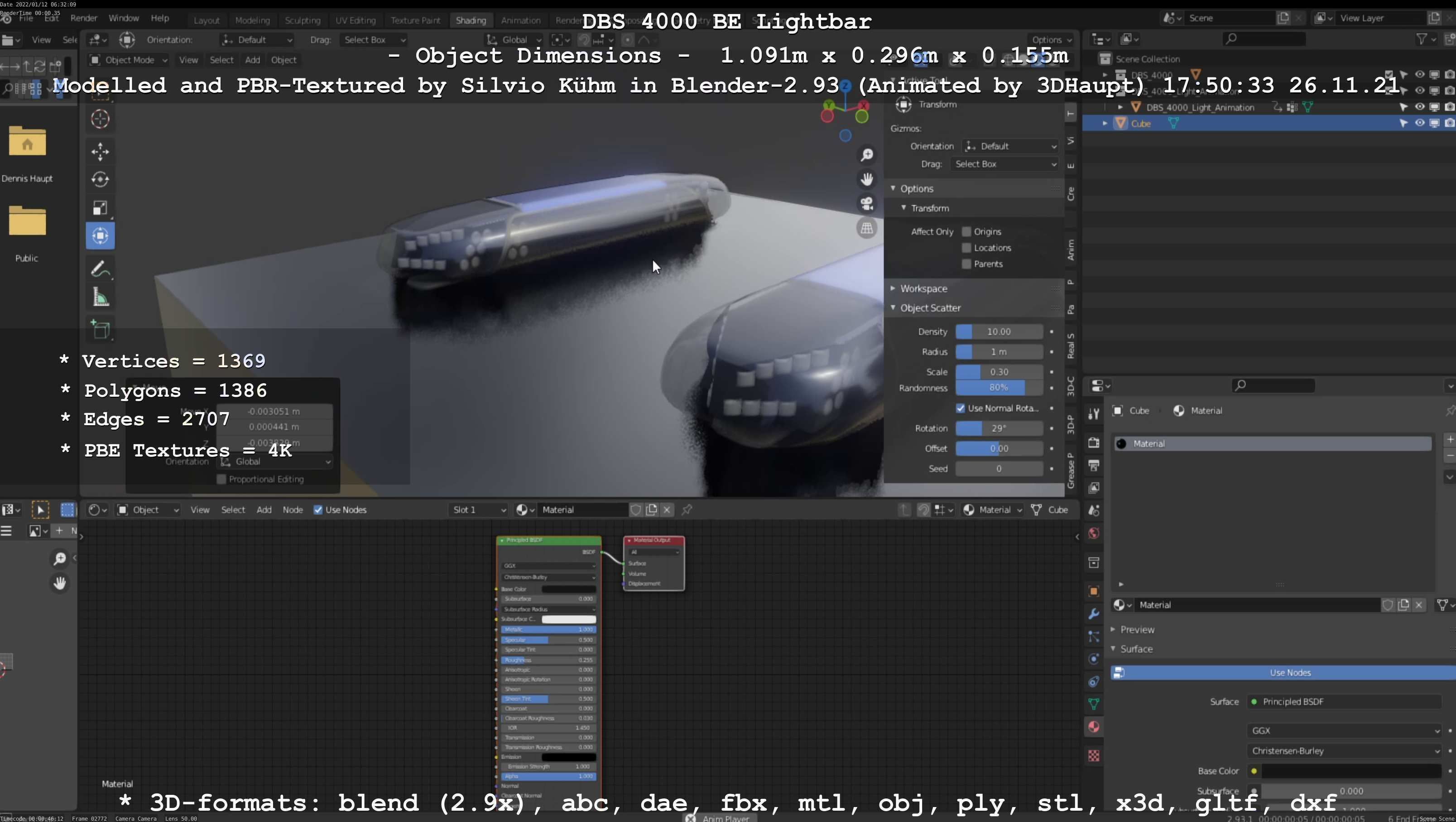This screenshot has height=822, width=1456.
Task: Click the outliner search field
Action: point(1264,38)
